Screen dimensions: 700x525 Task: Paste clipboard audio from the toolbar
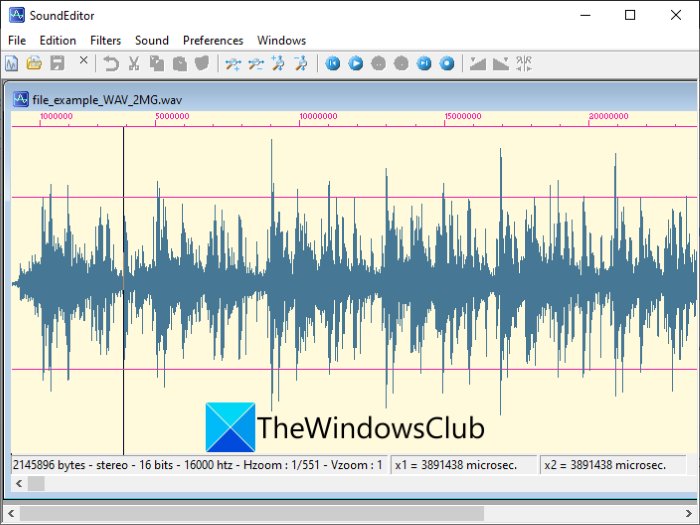coord(180,63)
